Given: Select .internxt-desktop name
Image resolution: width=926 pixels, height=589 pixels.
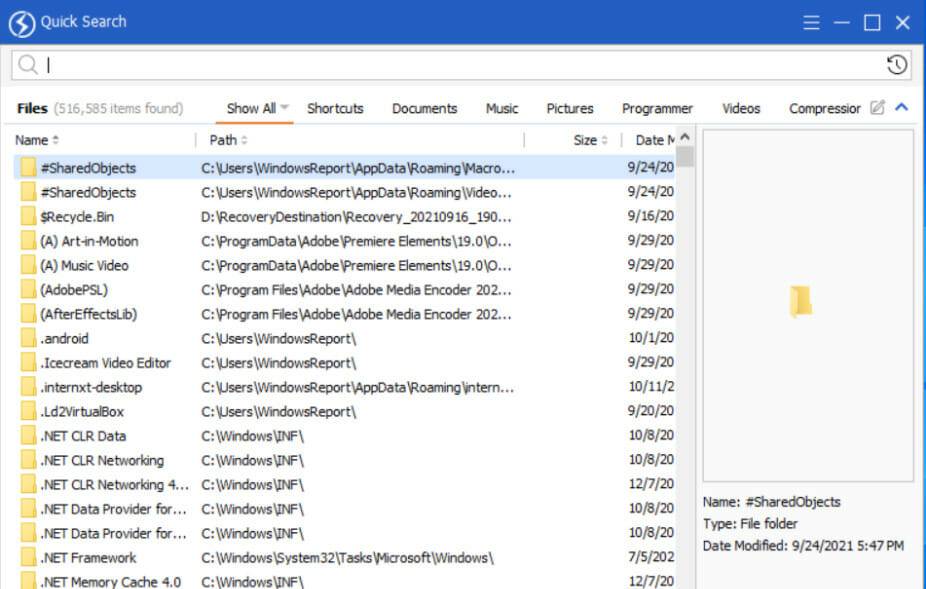Looking at the screenshot, I should point(91,388).
